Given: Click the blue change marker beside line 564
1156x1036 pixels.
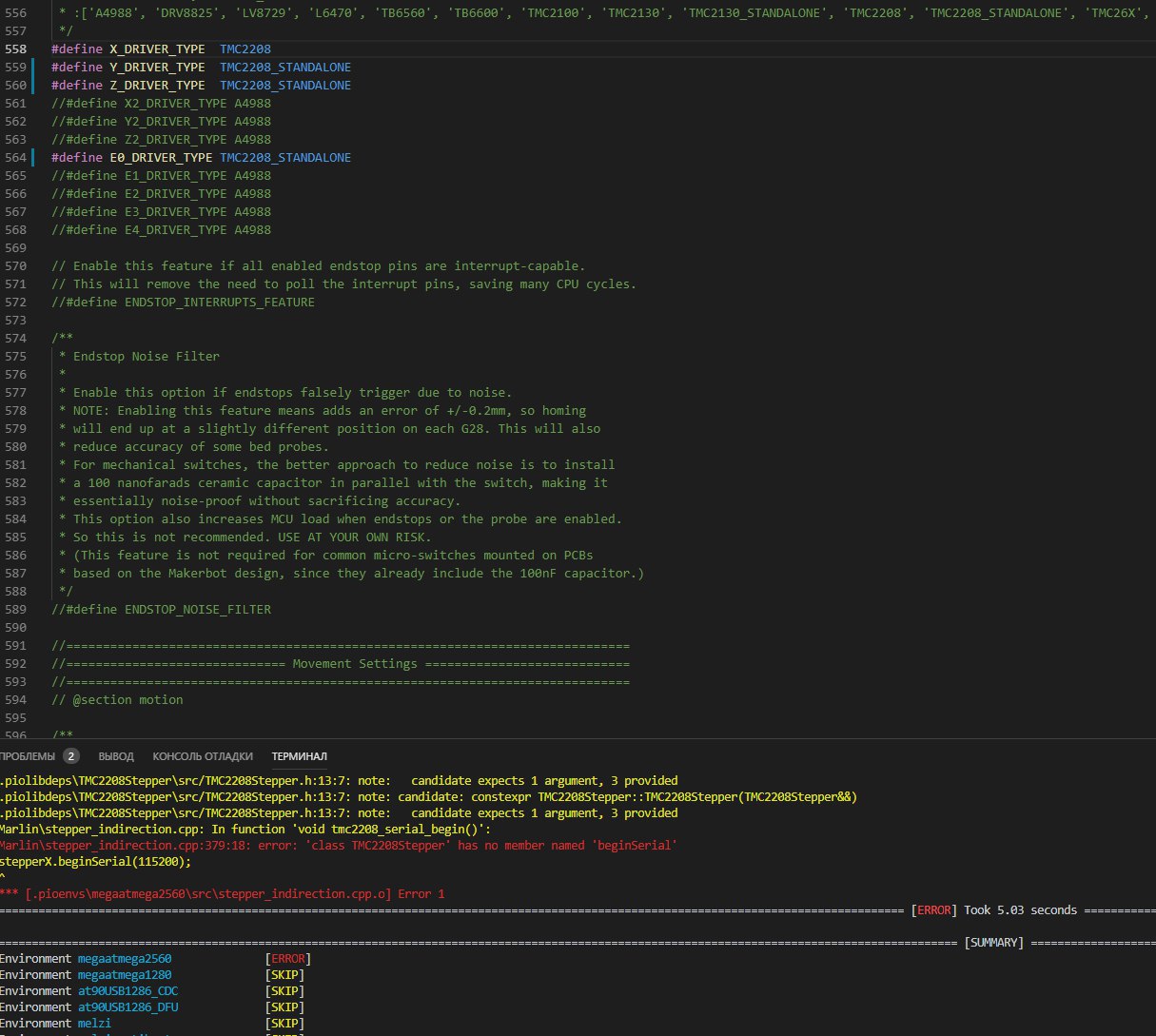Looking at the screenshot, I should [33, 158].
